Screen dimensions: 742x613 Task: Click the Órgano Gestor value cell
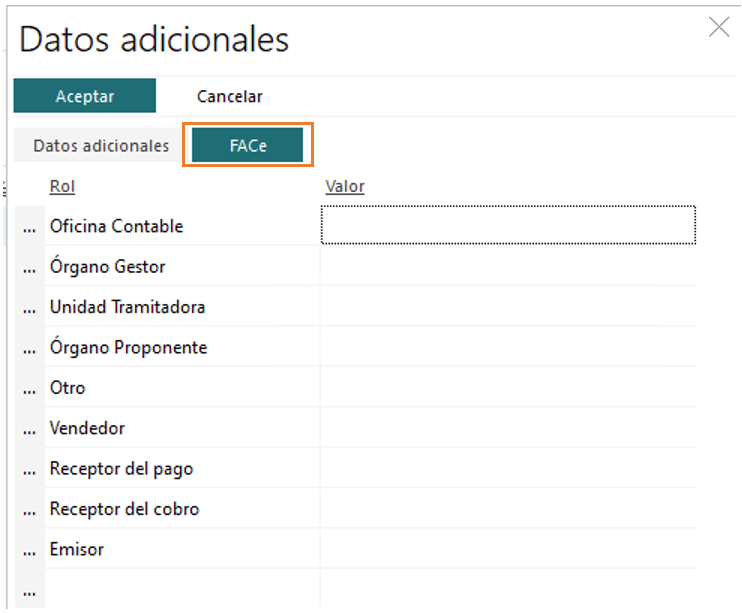[508, 266]
